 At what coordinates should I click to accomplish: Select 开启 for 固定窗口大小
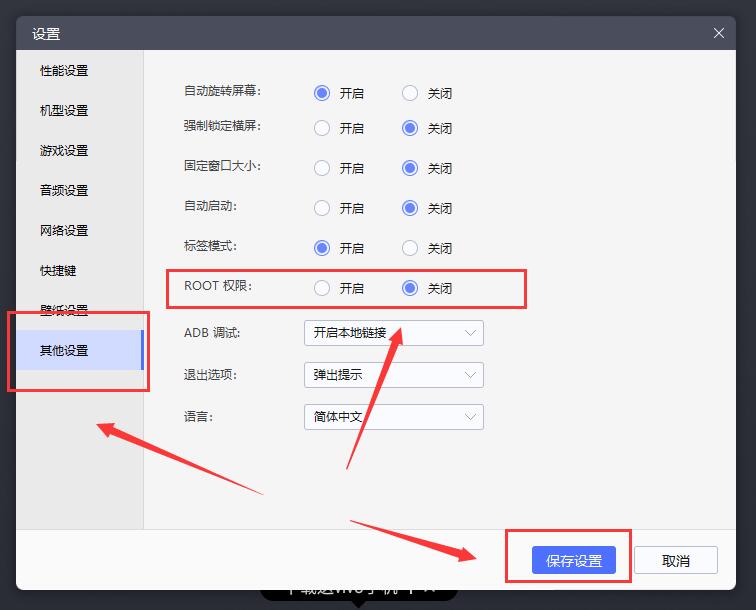322,168
